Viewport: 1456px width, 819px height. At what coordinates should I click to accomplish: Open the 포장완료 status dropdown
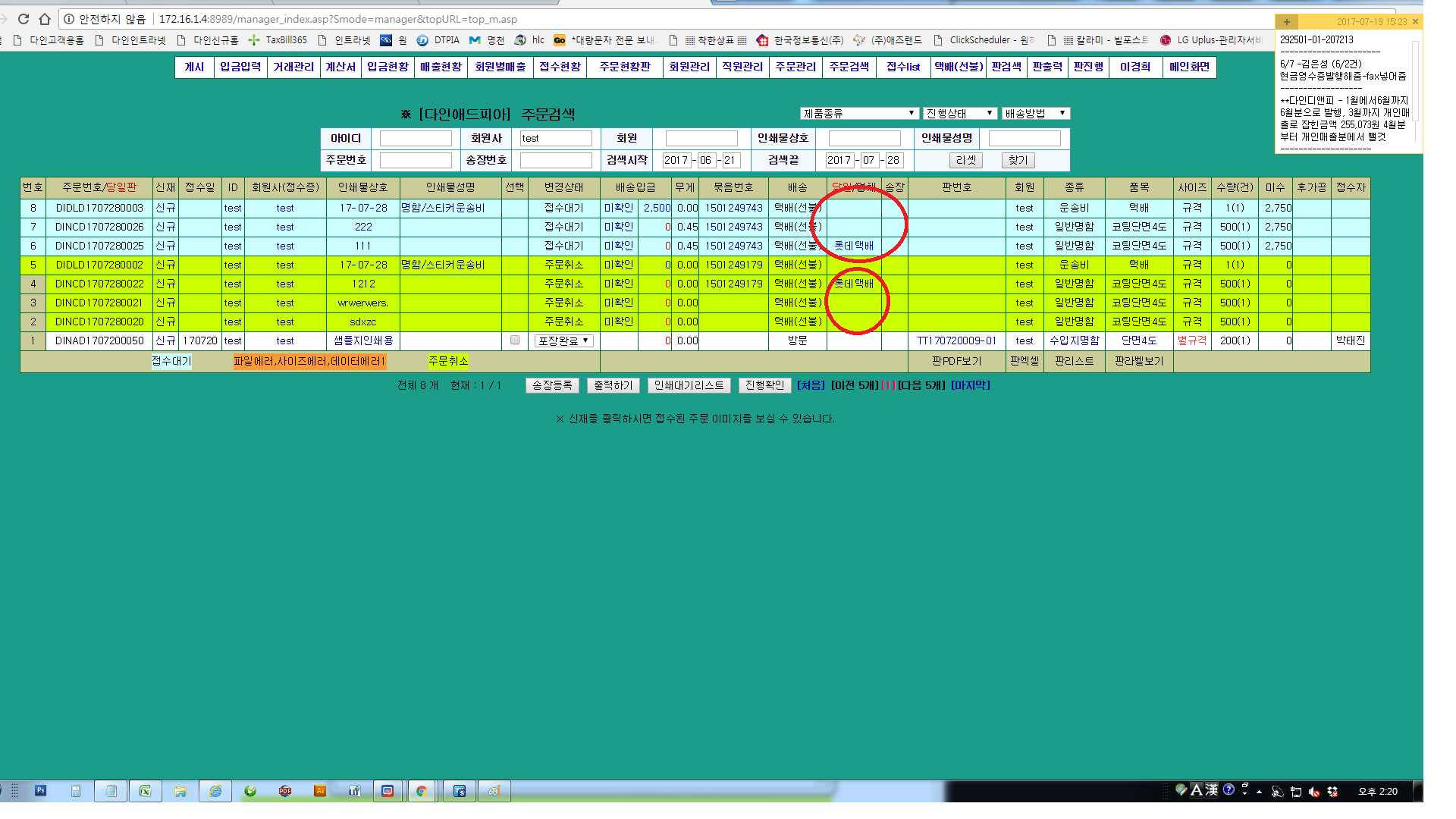[x=563, y=340]
